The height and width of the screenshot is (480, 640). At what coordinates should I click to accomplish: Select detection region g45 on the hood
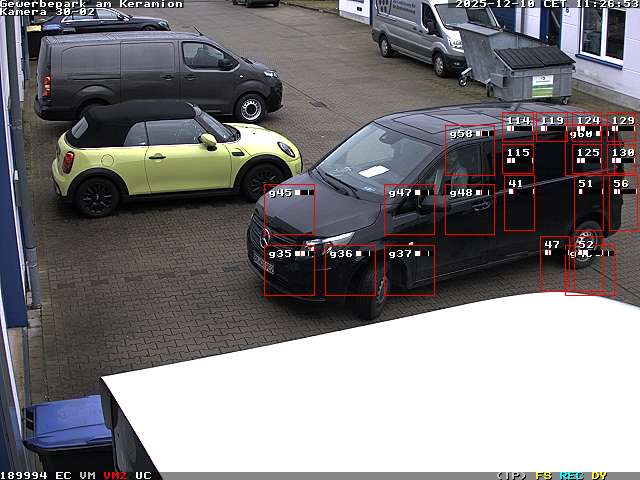pos(289,210)
